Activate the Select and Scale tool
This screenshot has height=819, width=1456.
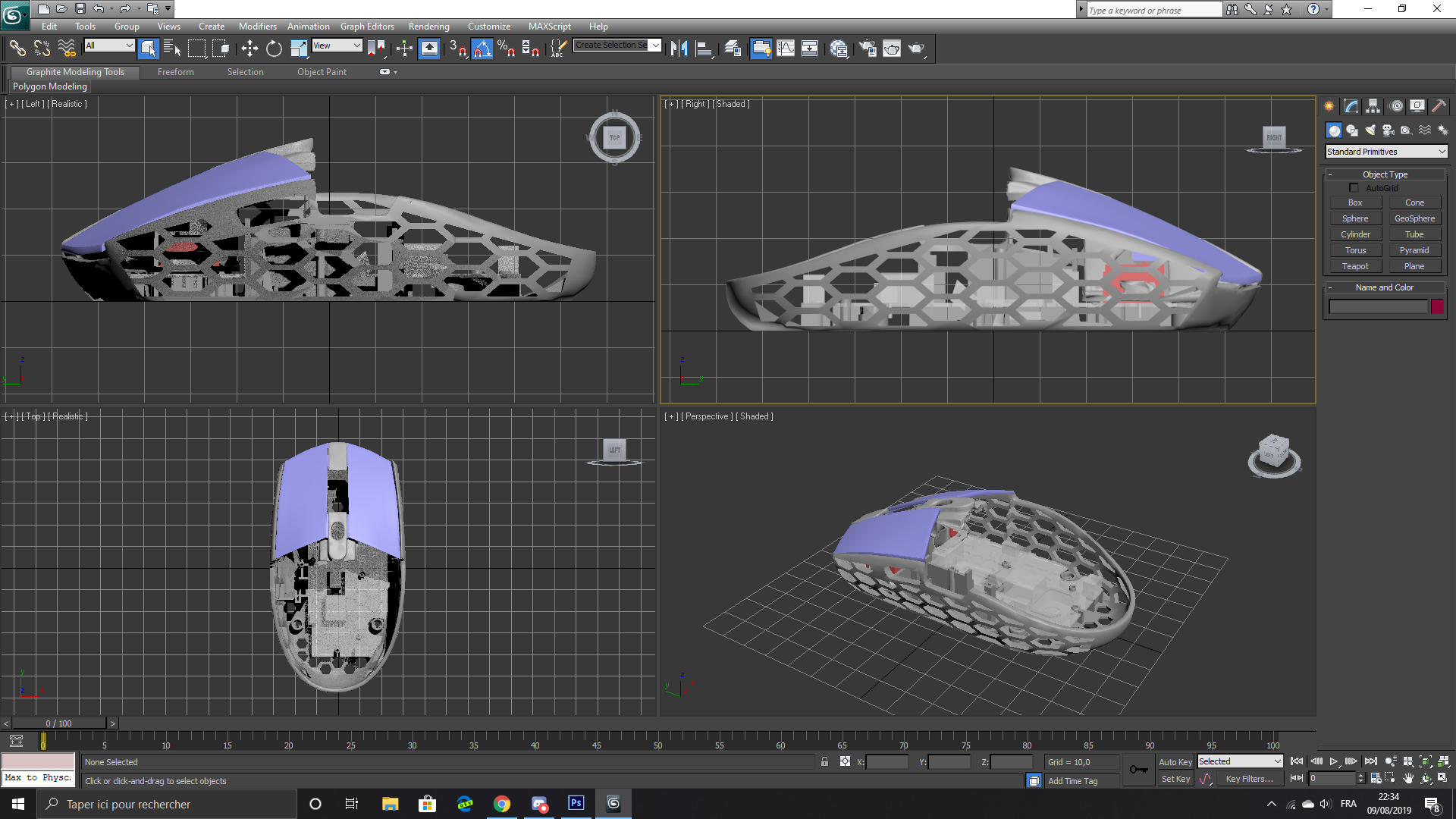point(299,49)
